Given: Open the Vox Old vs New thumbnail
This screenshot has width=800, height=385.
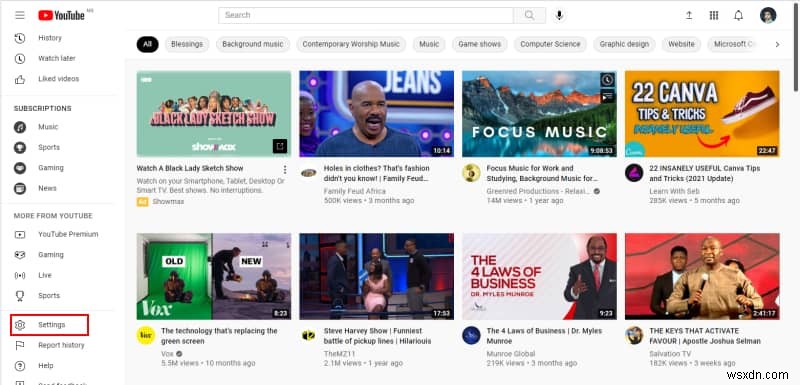Looking at the screenshot, I should pos(214,276).
